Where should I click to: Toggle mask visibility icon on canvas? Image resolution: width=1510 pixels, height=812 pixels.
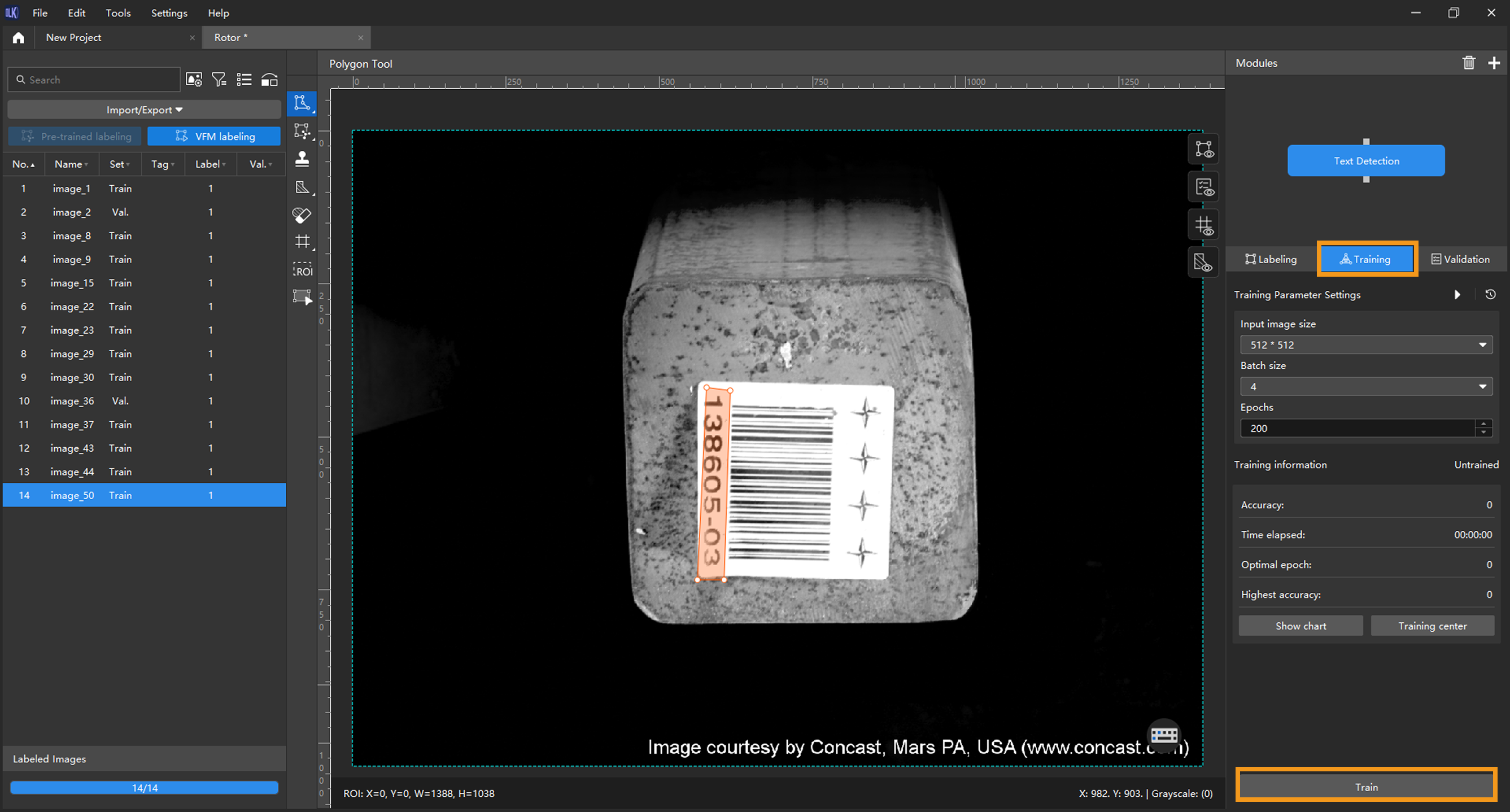pyautogui.click(x=1203, y=263)
